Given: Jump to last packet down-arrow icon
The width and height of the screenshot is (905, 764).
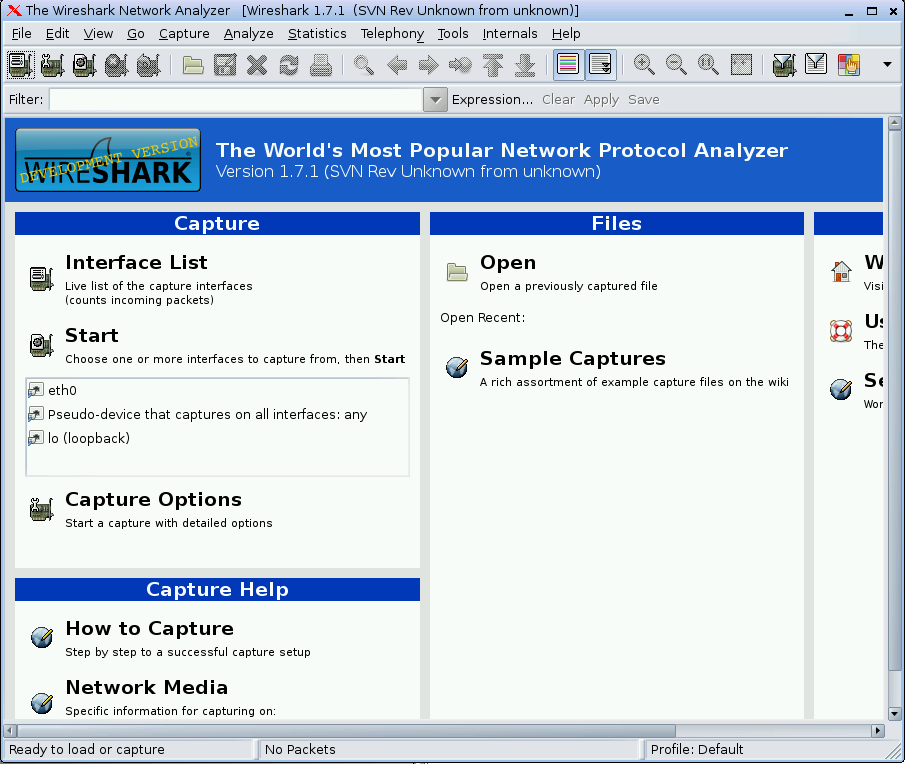Looking at the screenshot, I should [525, 65].
